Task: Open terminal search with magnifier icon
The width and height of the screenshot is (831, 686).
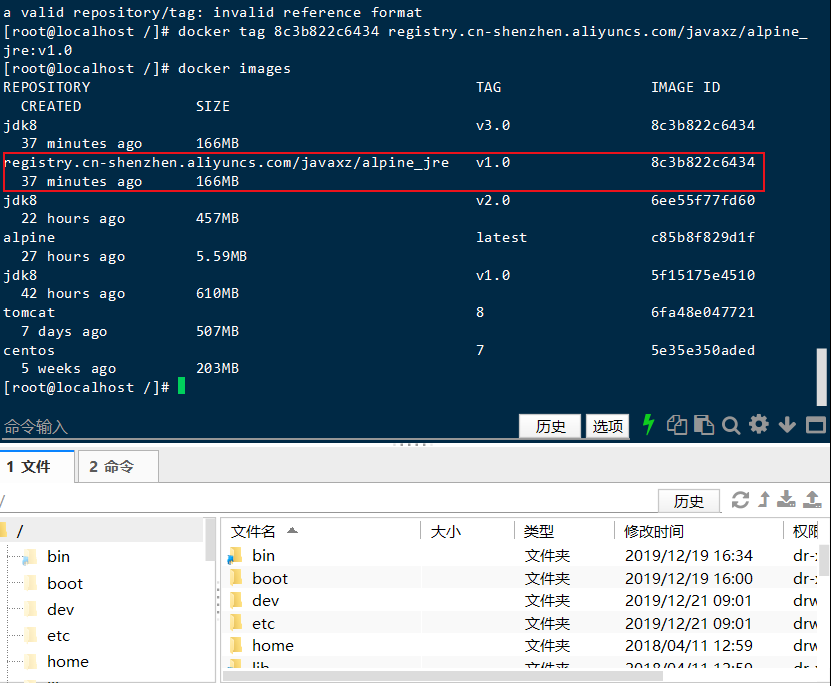Action: 731,425
